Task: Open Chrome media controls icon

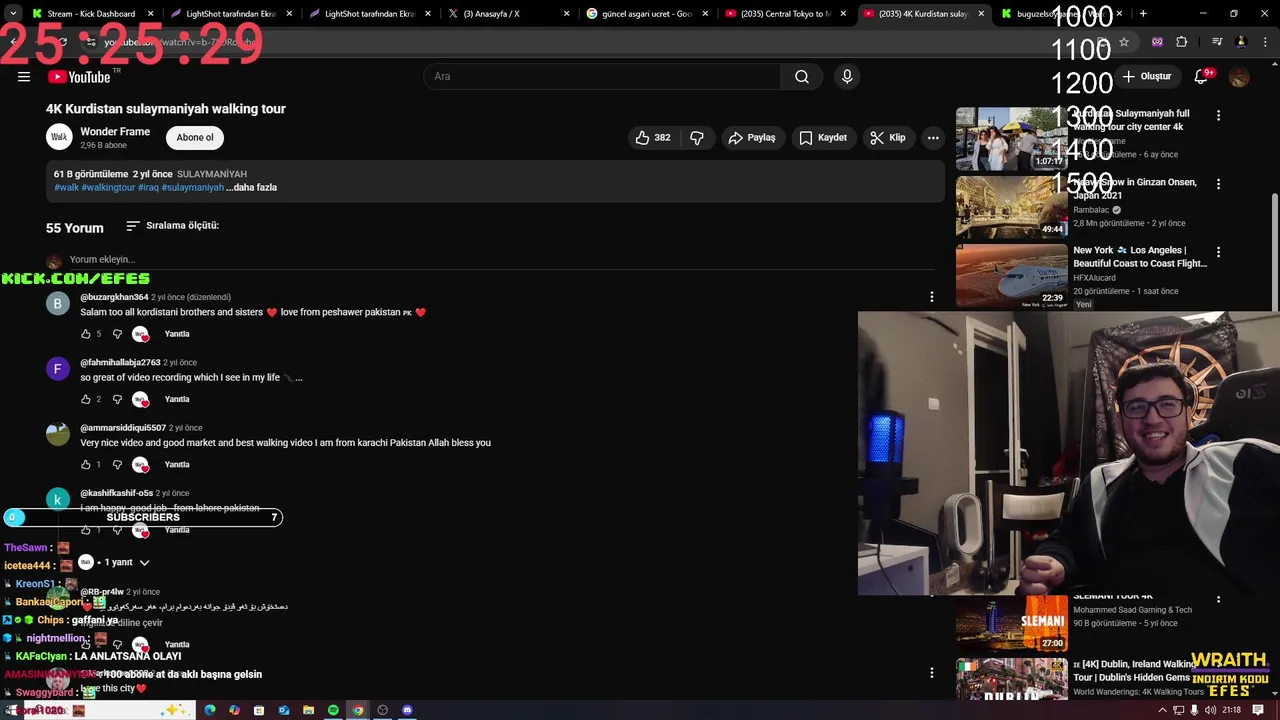Action: [x=1217, y=42]
